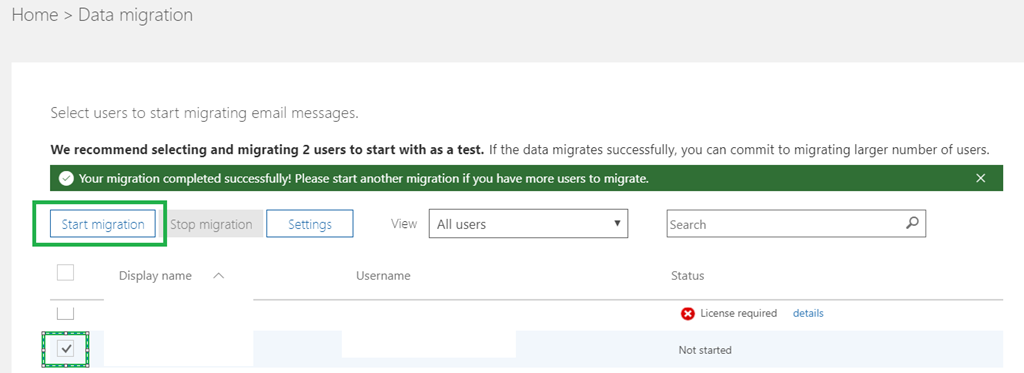The image size is (1024, 373).
Task: Click the green success checkmark icon
Action: [66, 178]
